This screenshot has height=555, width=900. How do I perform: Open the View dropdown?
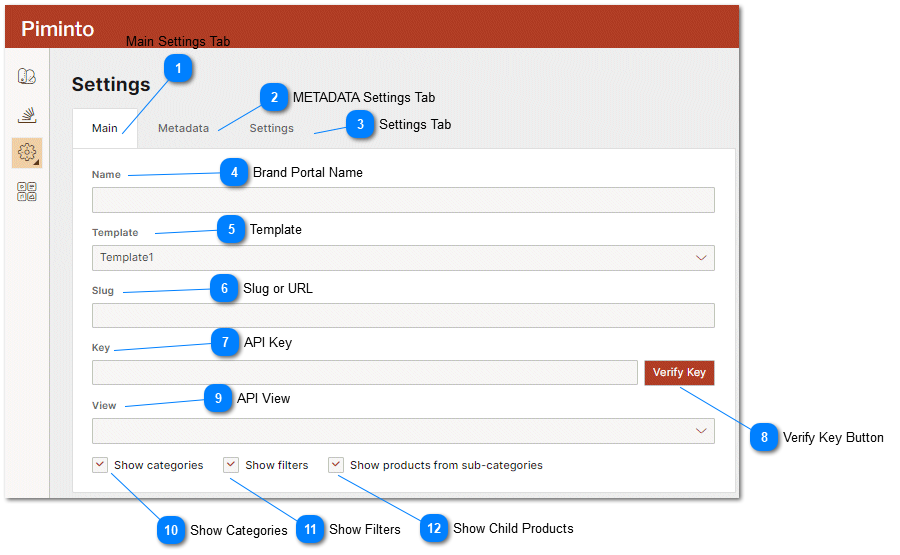(403, 431)
